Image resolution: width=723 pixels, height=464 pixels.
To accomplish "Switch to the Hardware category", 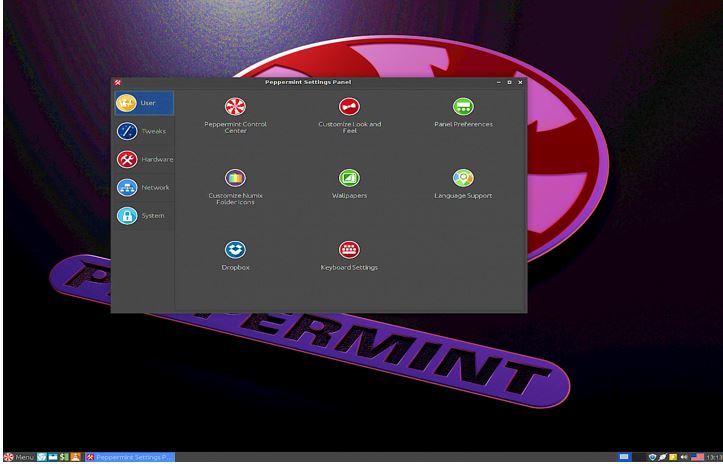I will [144, 159].
